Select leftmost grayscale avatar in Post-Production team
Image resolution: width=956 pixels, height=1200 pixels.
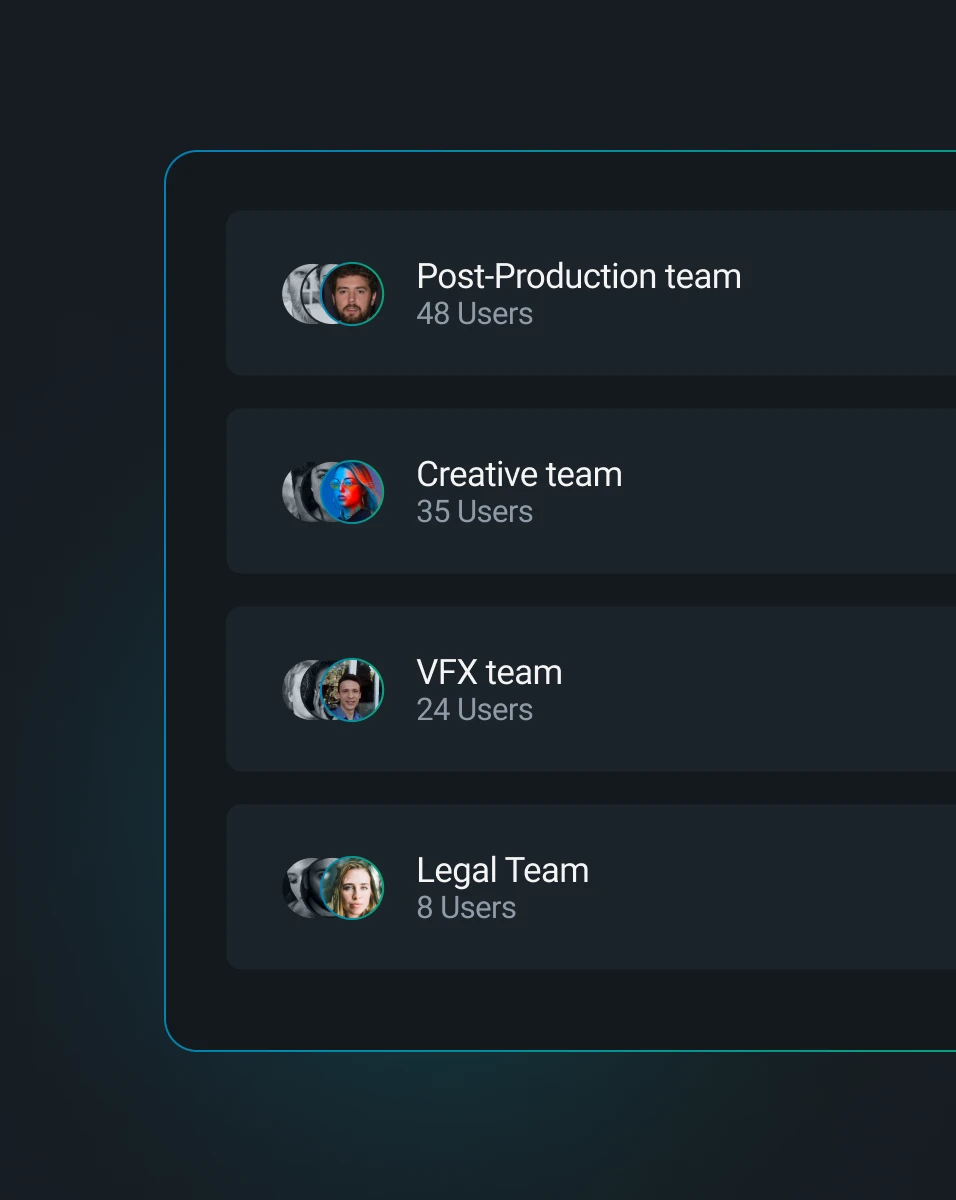[x=291, y=294]
